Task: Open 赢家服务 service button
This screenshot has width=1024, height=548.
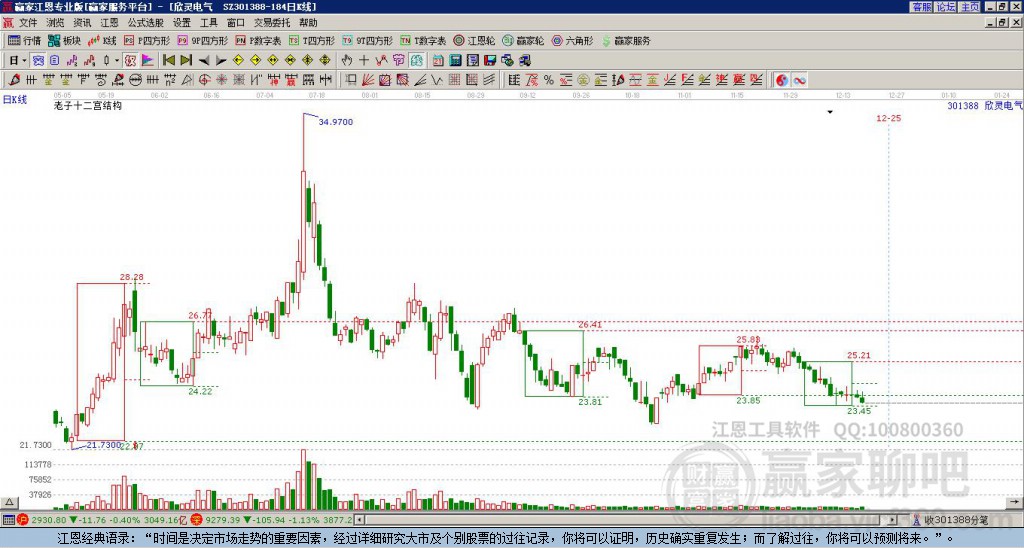Action: coord(626,40)
